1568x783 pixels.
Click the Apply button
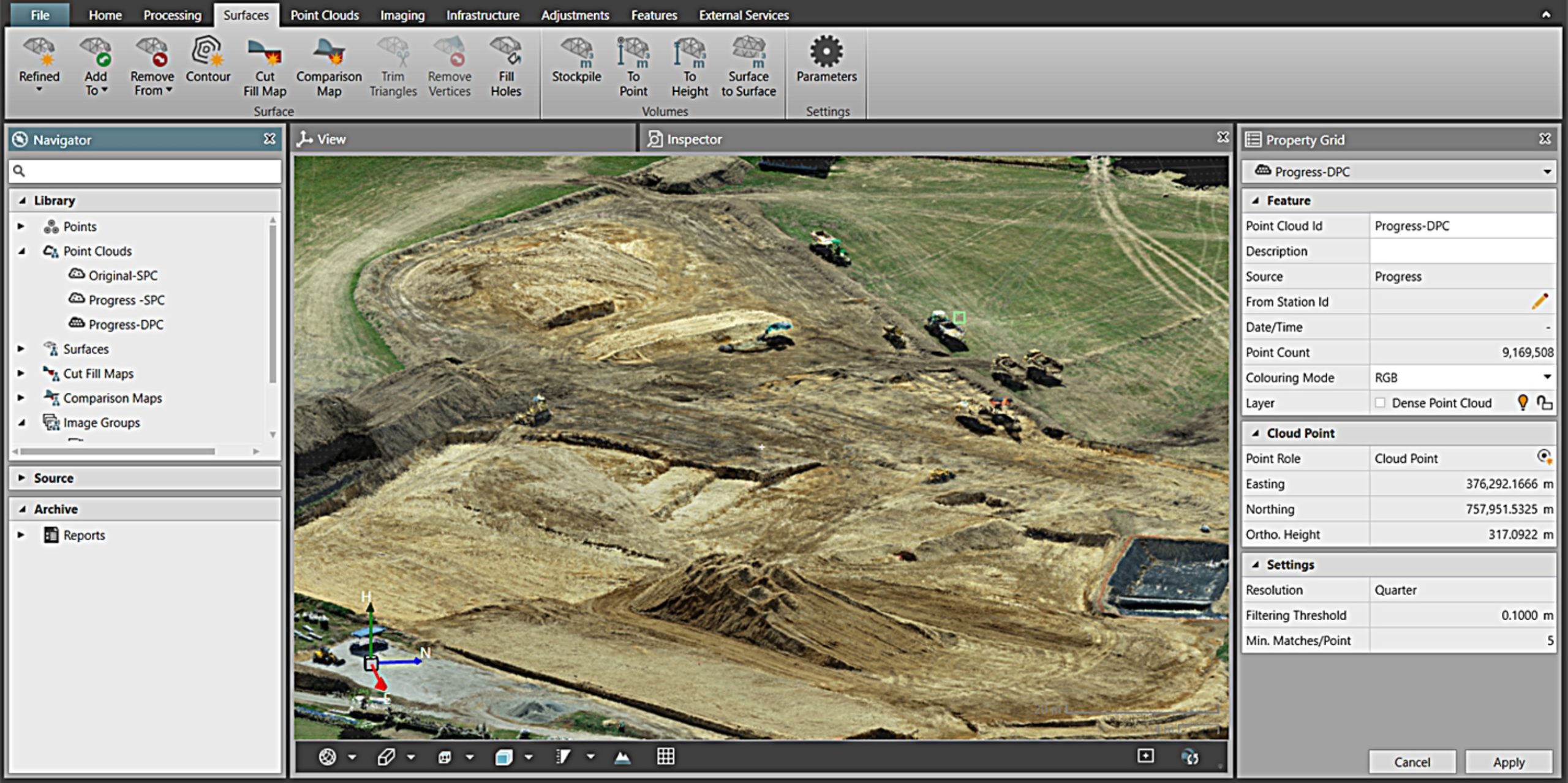pos(1509,762)
